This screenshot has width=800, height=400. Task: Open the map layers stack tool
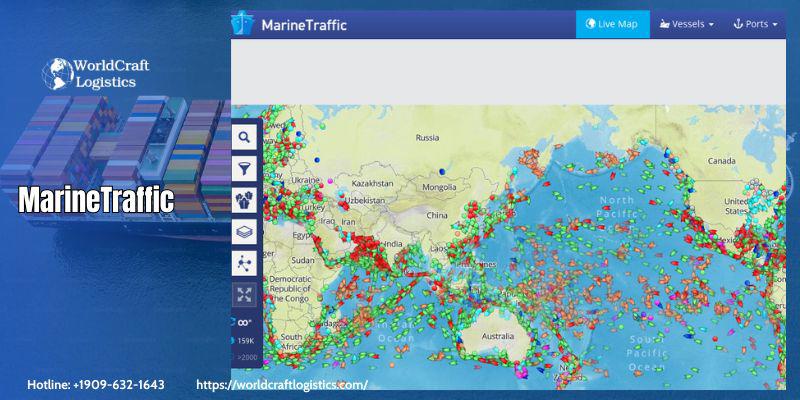[x=244, y=232]
